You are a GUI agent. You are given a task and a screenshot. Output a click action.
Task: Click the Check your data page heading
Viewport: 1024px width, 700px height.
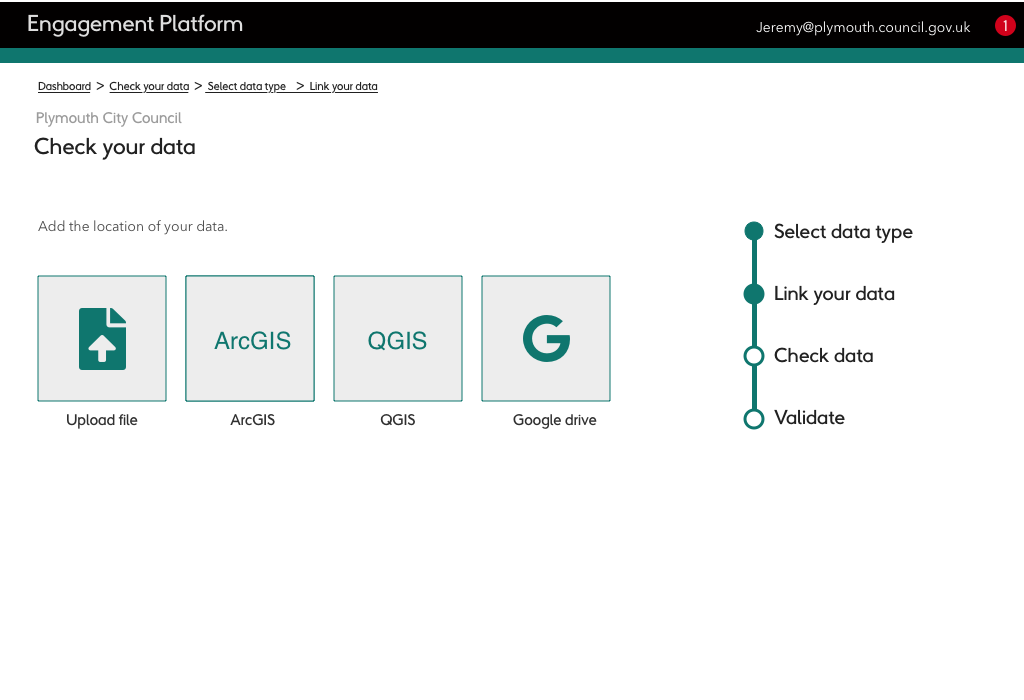click(114, 147)
